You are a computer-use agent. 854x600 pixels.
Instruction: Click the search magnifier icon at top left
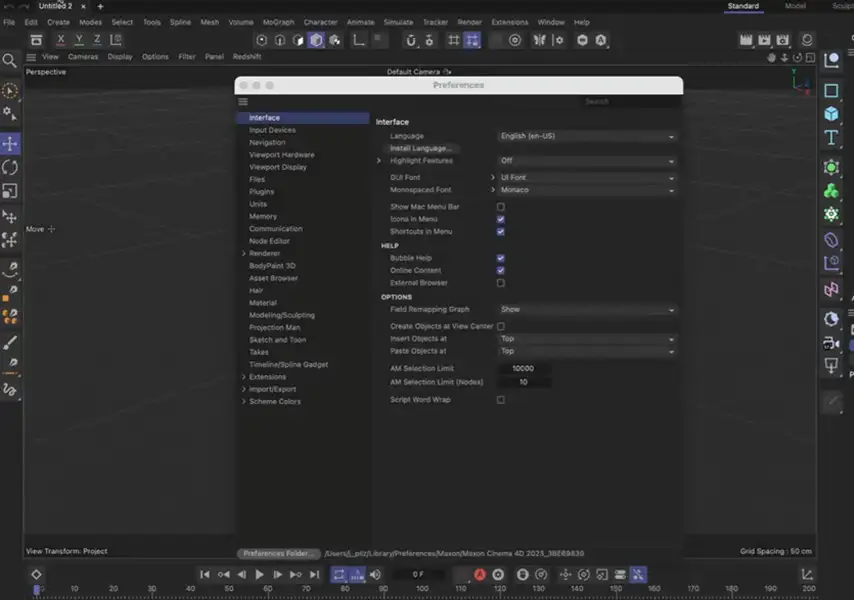[x=9, y=61]
